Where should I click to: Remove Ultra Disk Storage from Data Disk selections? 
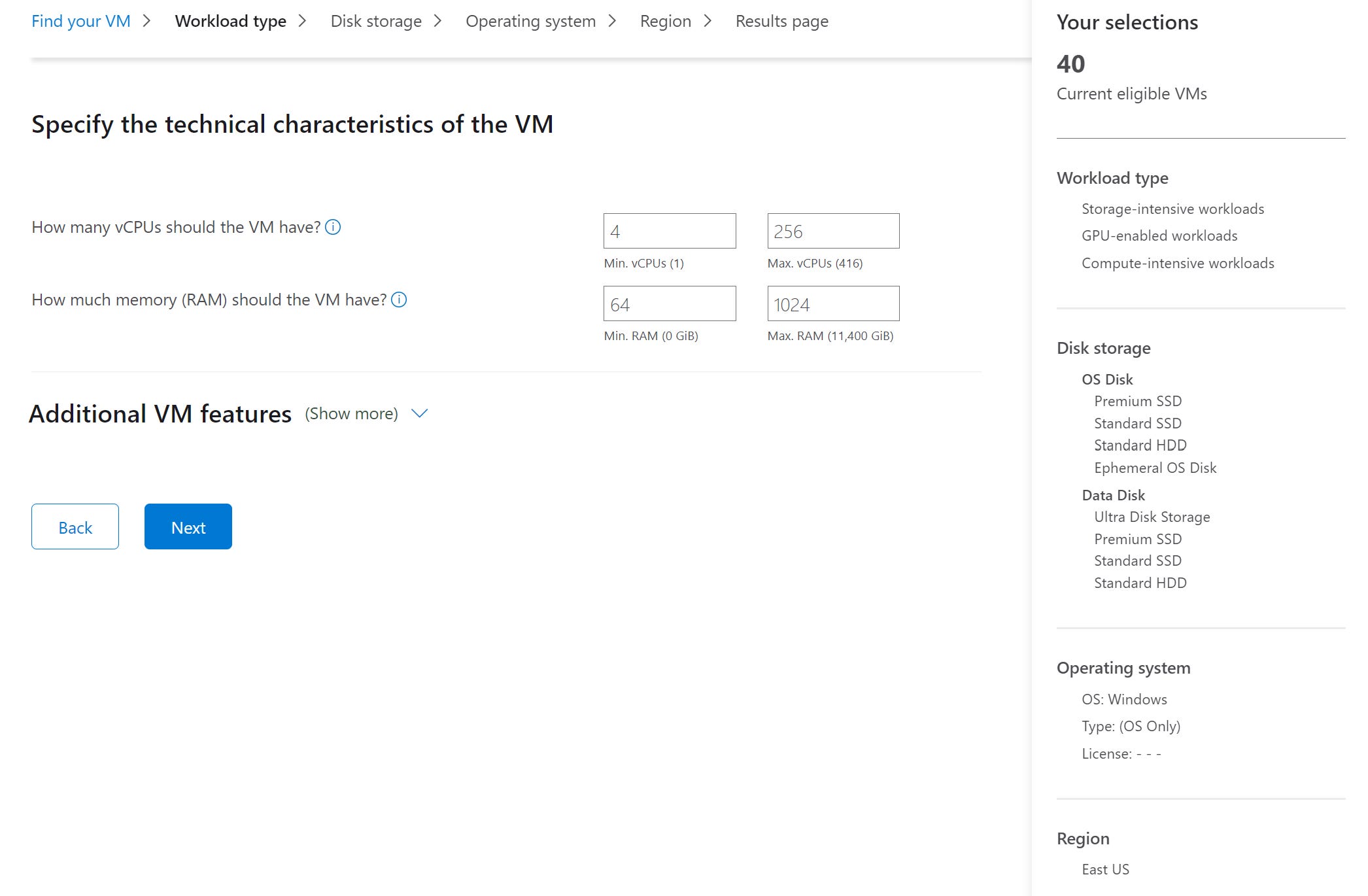pos(1152,517)
